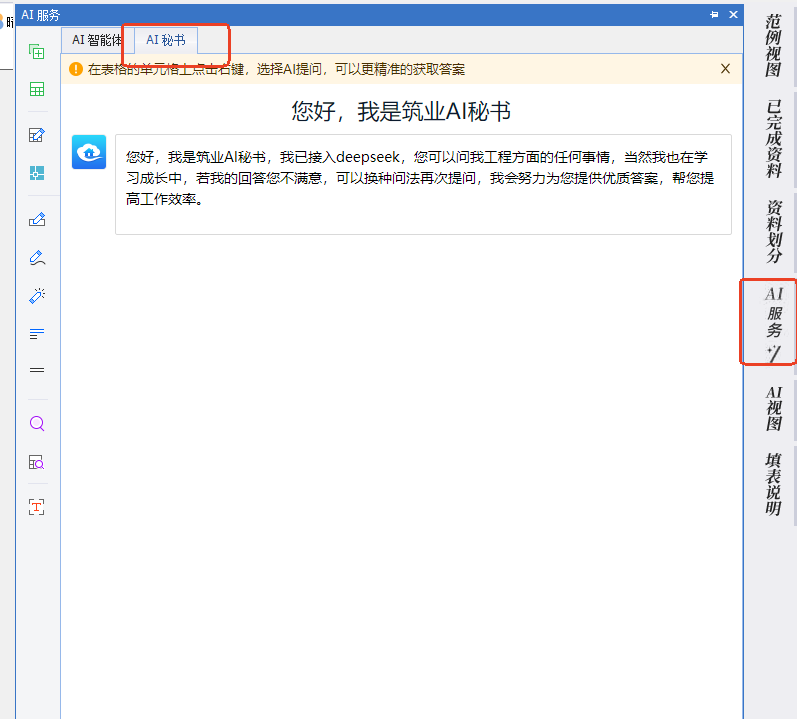
Task: Click the left-aligned text lines icon
Action: pyautogui.click(x=37, y=334)
